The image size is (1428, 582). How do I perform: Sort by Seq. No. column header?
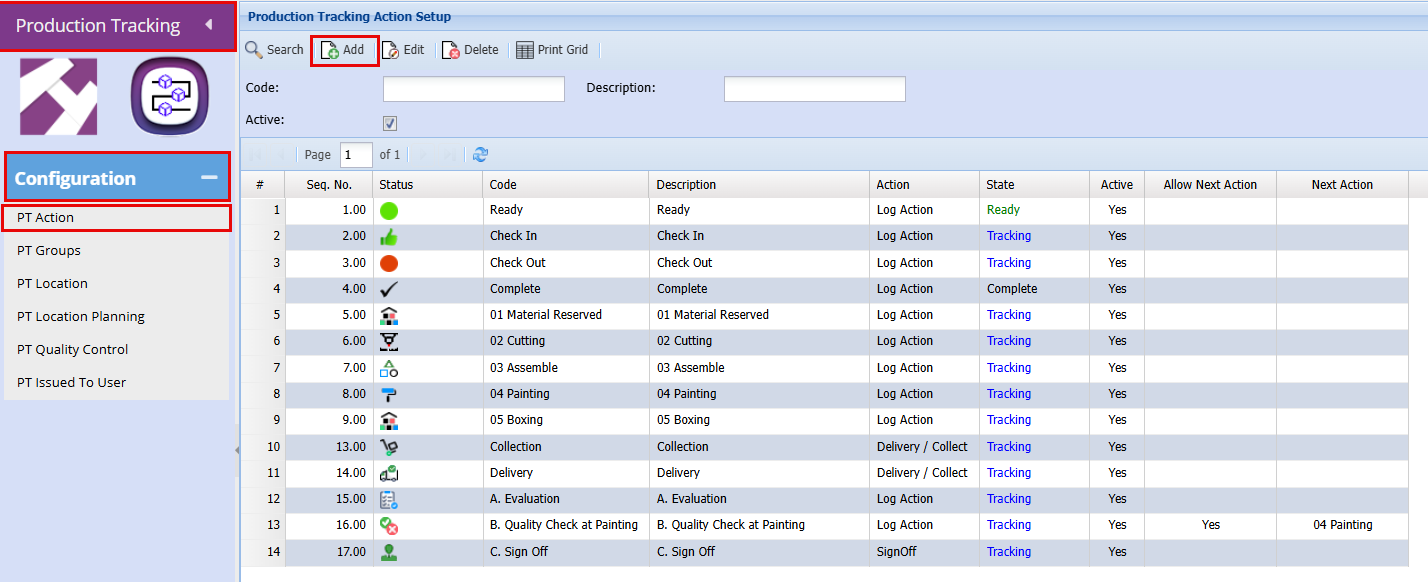(x=329, y=184)
